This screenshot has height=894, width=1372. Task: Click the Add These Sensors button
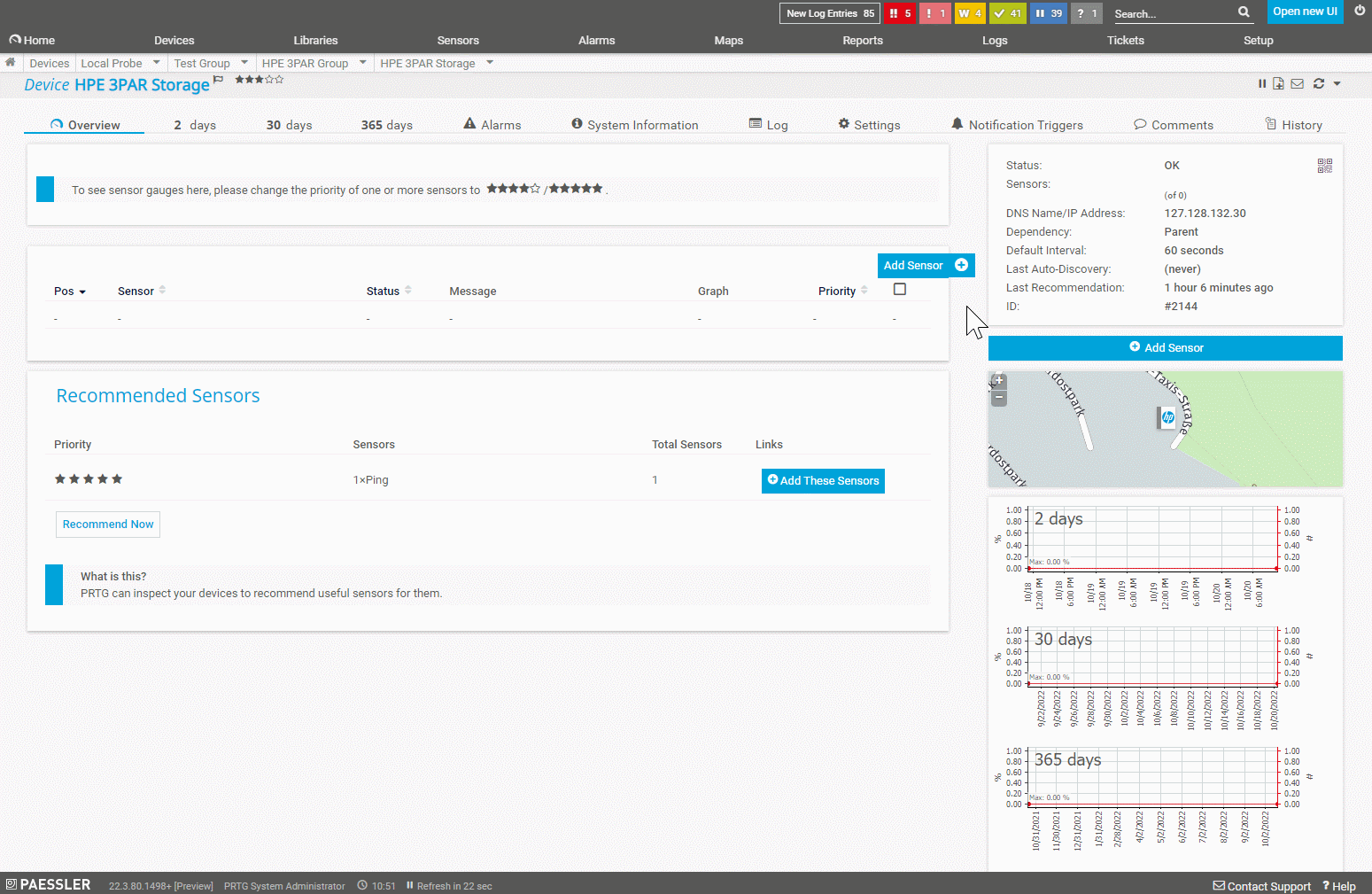pyautogui.click(x=823, y=480)
